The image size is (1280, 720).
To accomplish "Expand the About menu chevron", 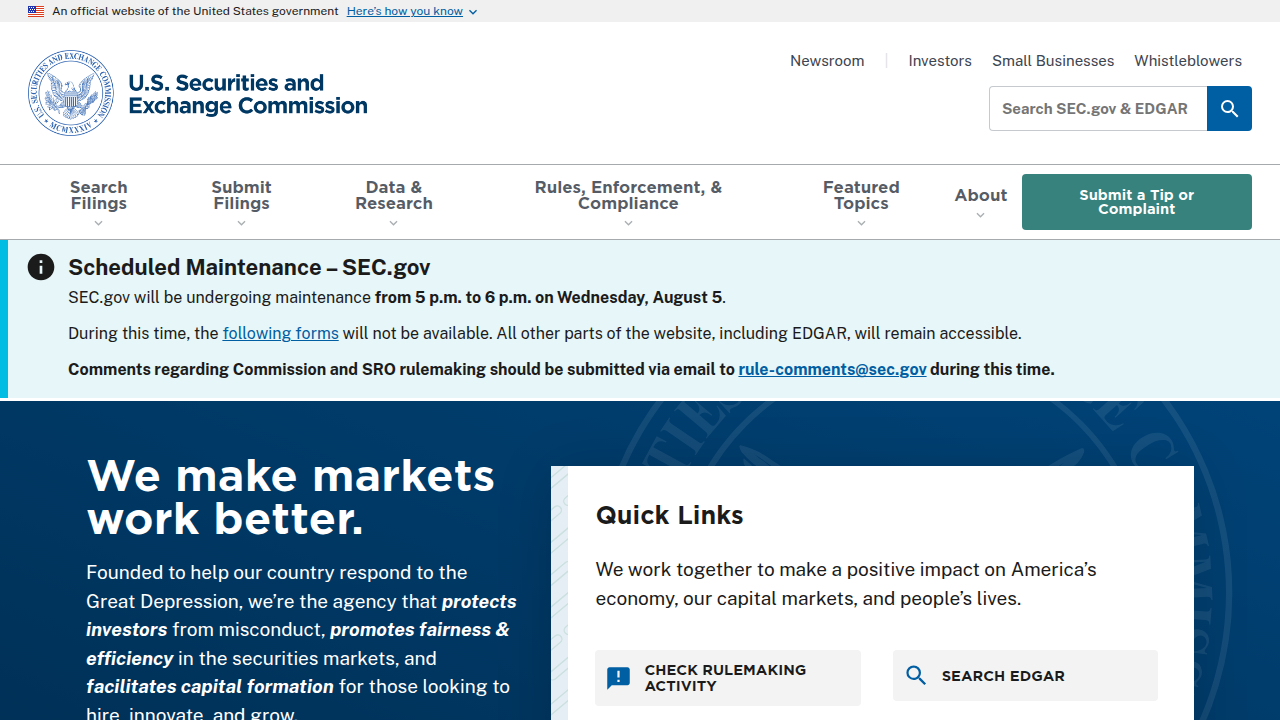I will tap(980, 215).
